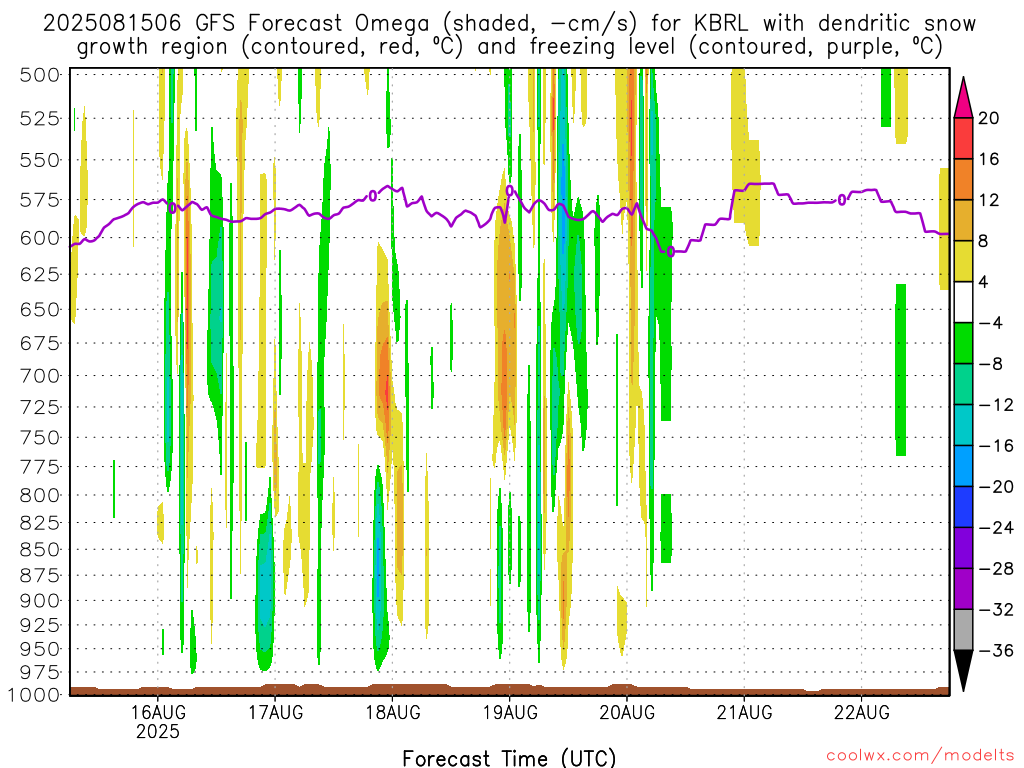The height and width of the screenshot is (768, 1024).
Task: Click the 700 pressure level label
Action: point(40,376)
